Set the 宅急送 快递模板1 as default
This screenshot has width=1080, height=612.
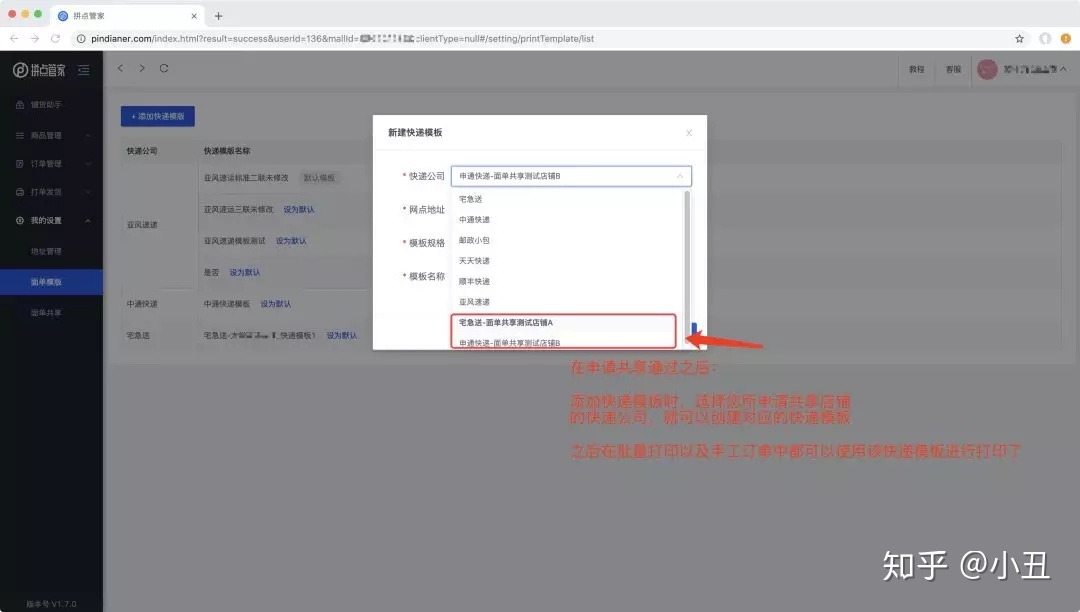pyautogui.click(x=342, y=335)
